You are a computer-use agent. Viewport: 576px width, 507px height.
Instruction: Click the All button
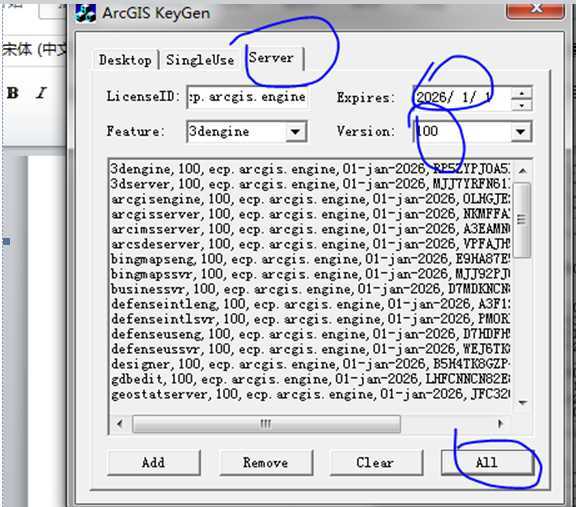tap(487, 462)
